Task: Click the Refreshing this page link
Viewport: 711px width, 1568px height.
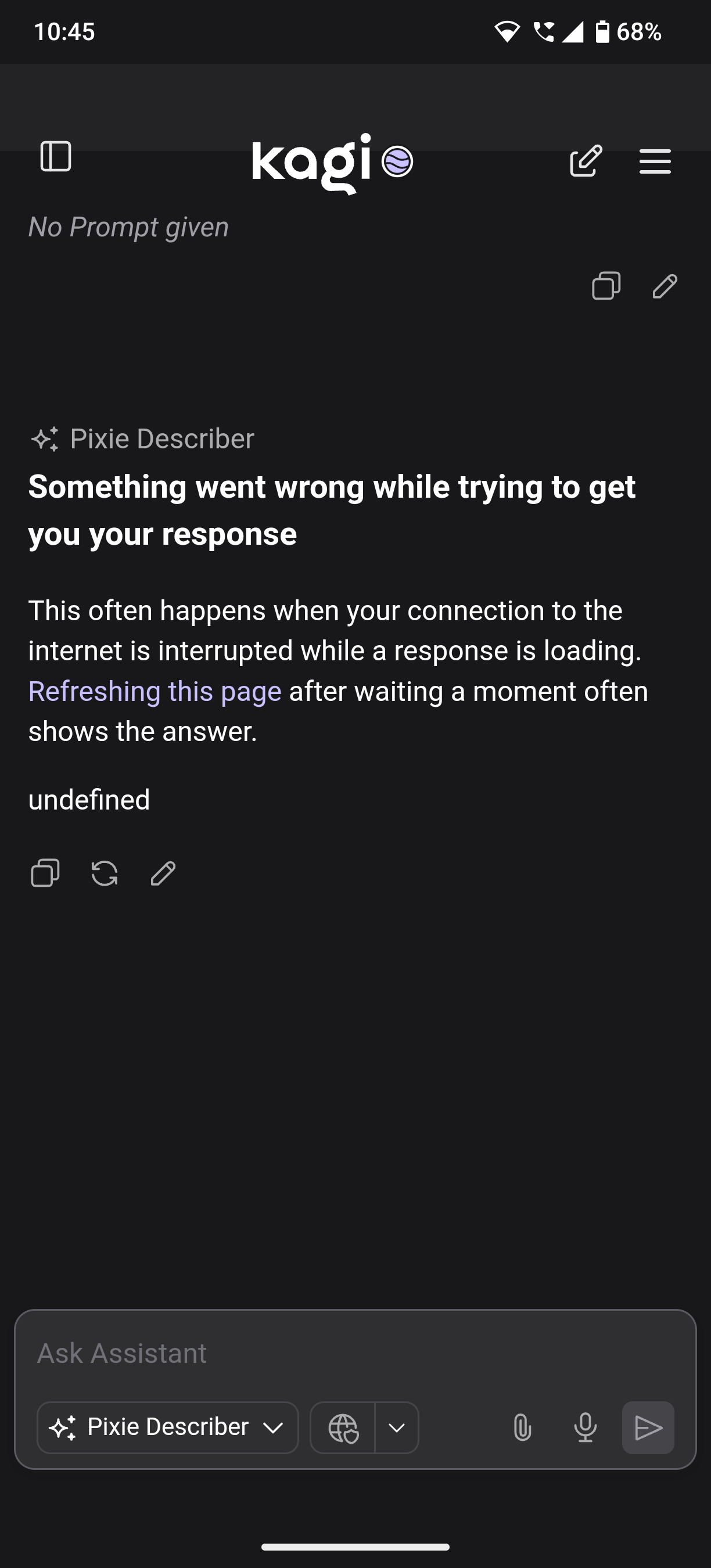Action: [154, 691]
